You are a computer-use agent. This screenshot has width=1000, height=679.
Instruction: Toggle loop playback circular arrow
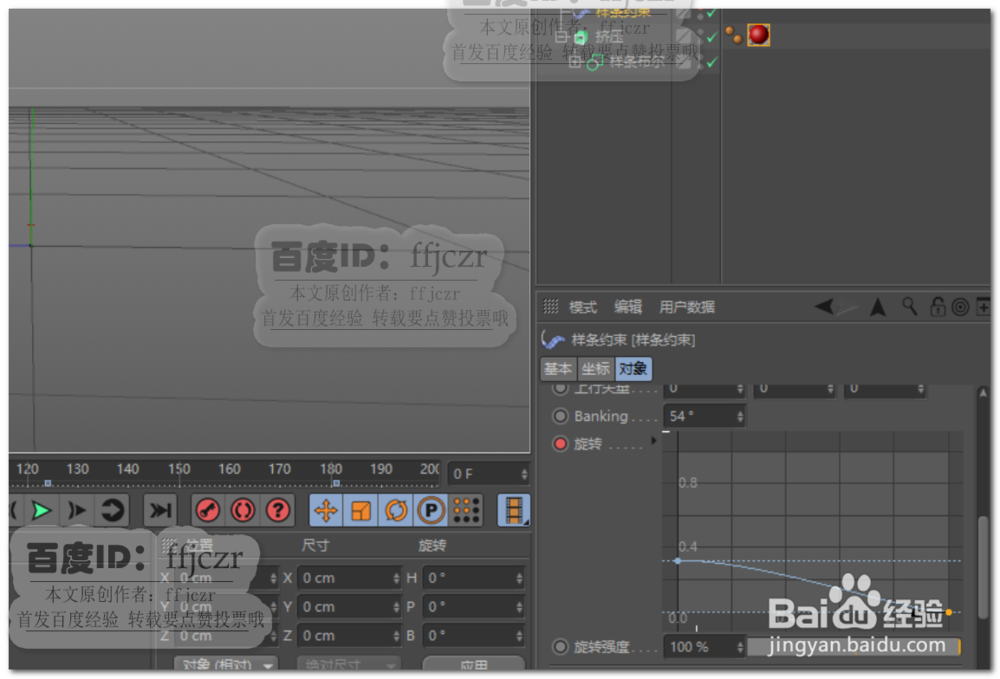point(112,511)
